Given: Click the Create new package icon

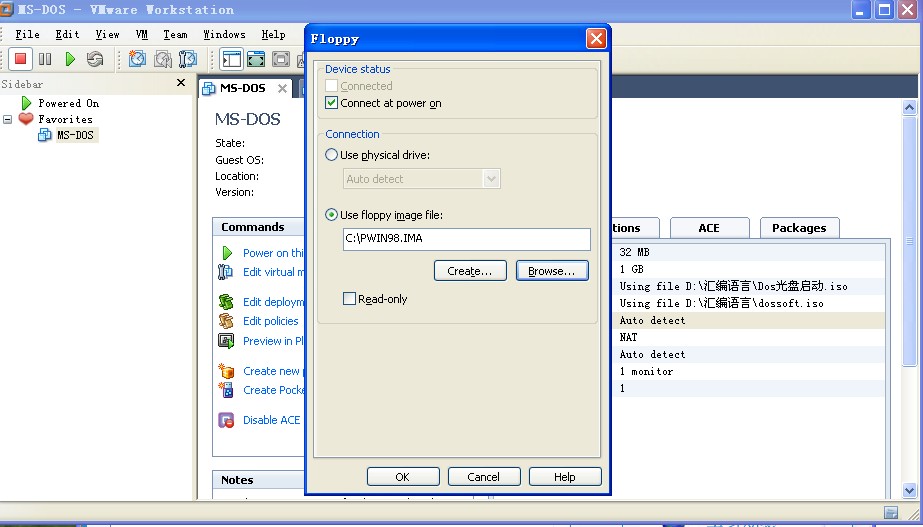Looking at the screenshot, I should tap(226, 370).
